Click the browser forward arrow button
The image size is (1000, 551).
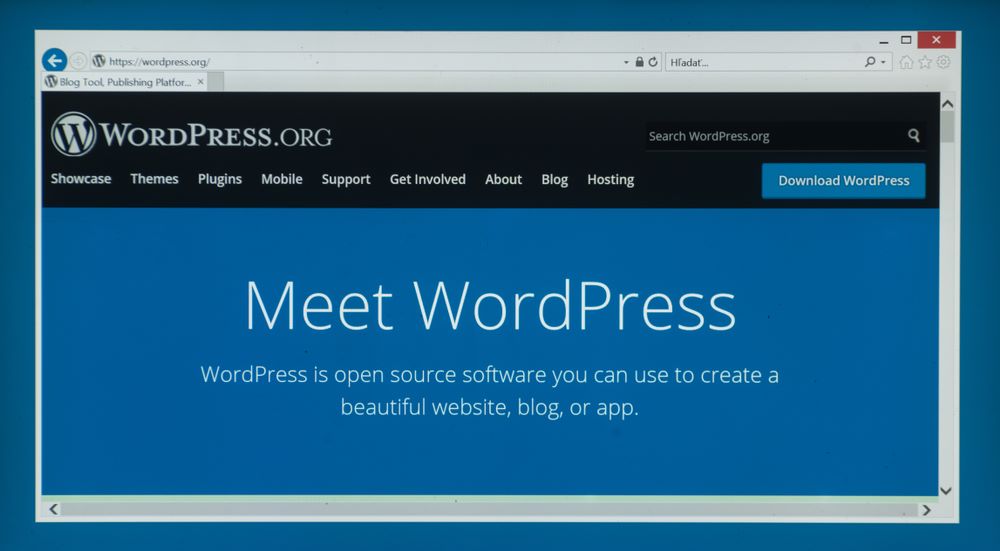click(x=78, y=61)
